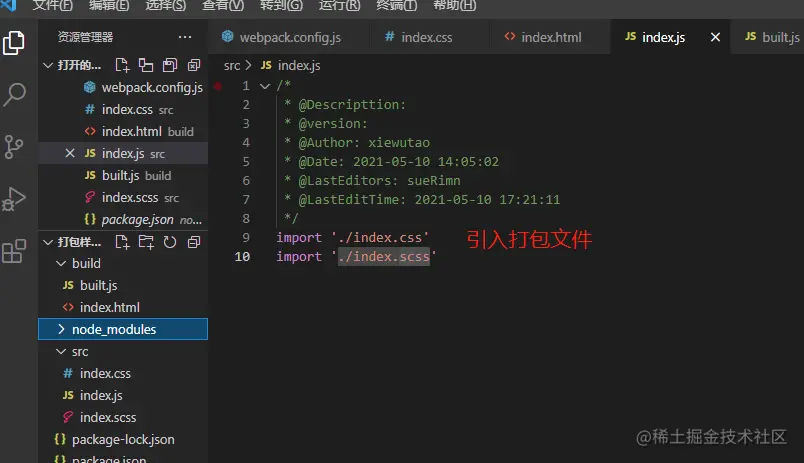The image size is (804, 463).
Task: Open index.scss under src folder
Action: 123,417
